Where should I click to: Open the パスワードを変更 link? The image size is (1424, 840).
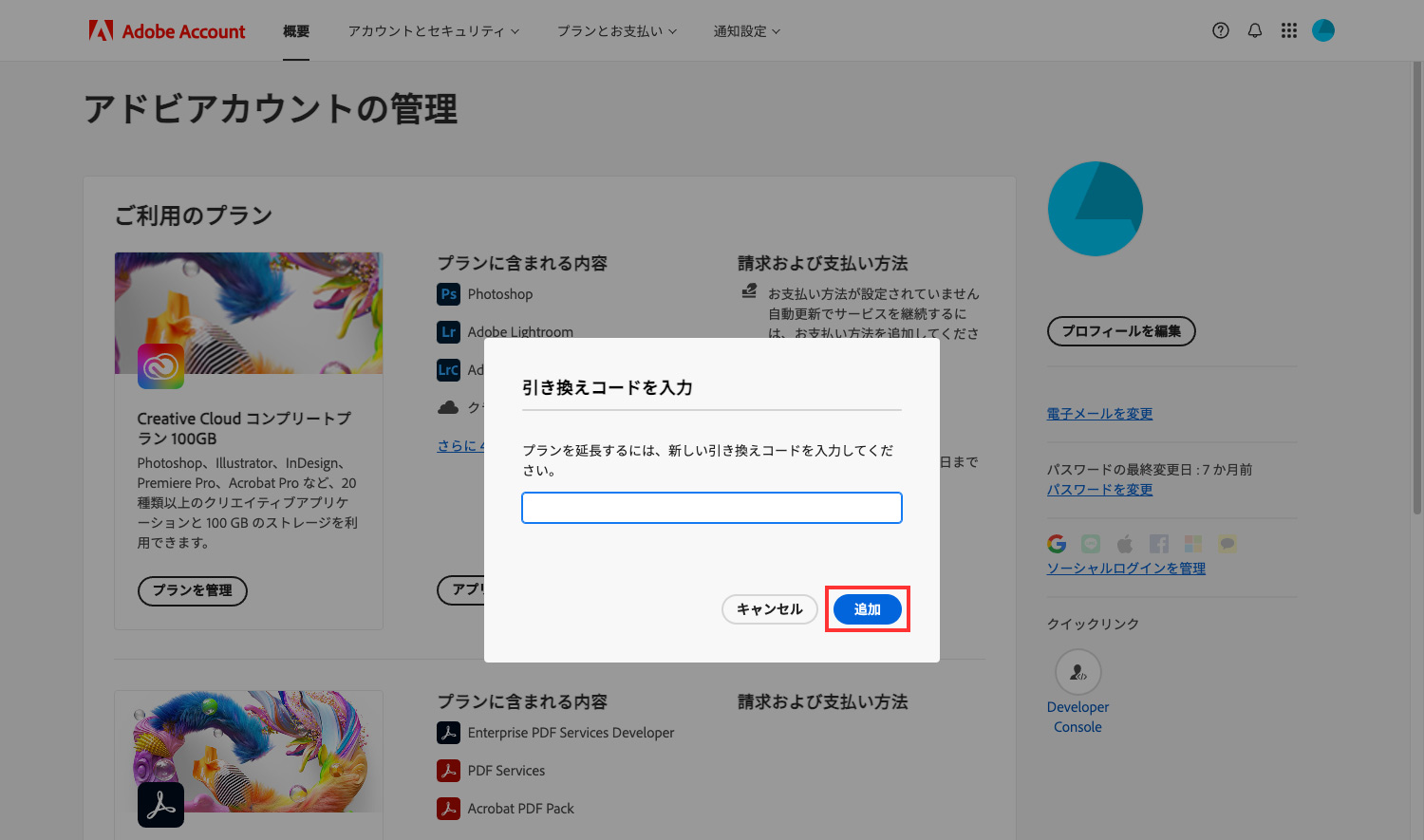pyautogui.click(x=1099, y=490)
